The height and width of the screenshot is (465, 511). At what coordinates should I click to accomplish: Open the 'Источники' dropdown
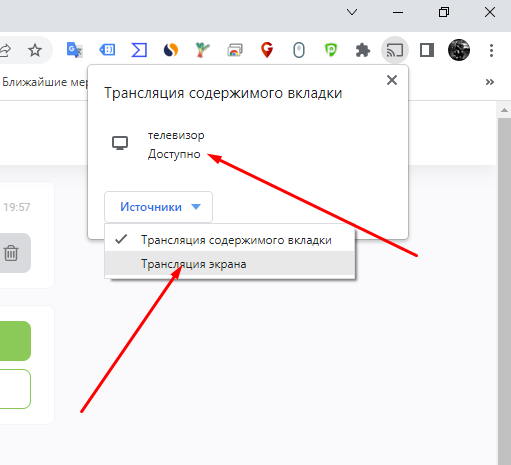tap(158, 207)
